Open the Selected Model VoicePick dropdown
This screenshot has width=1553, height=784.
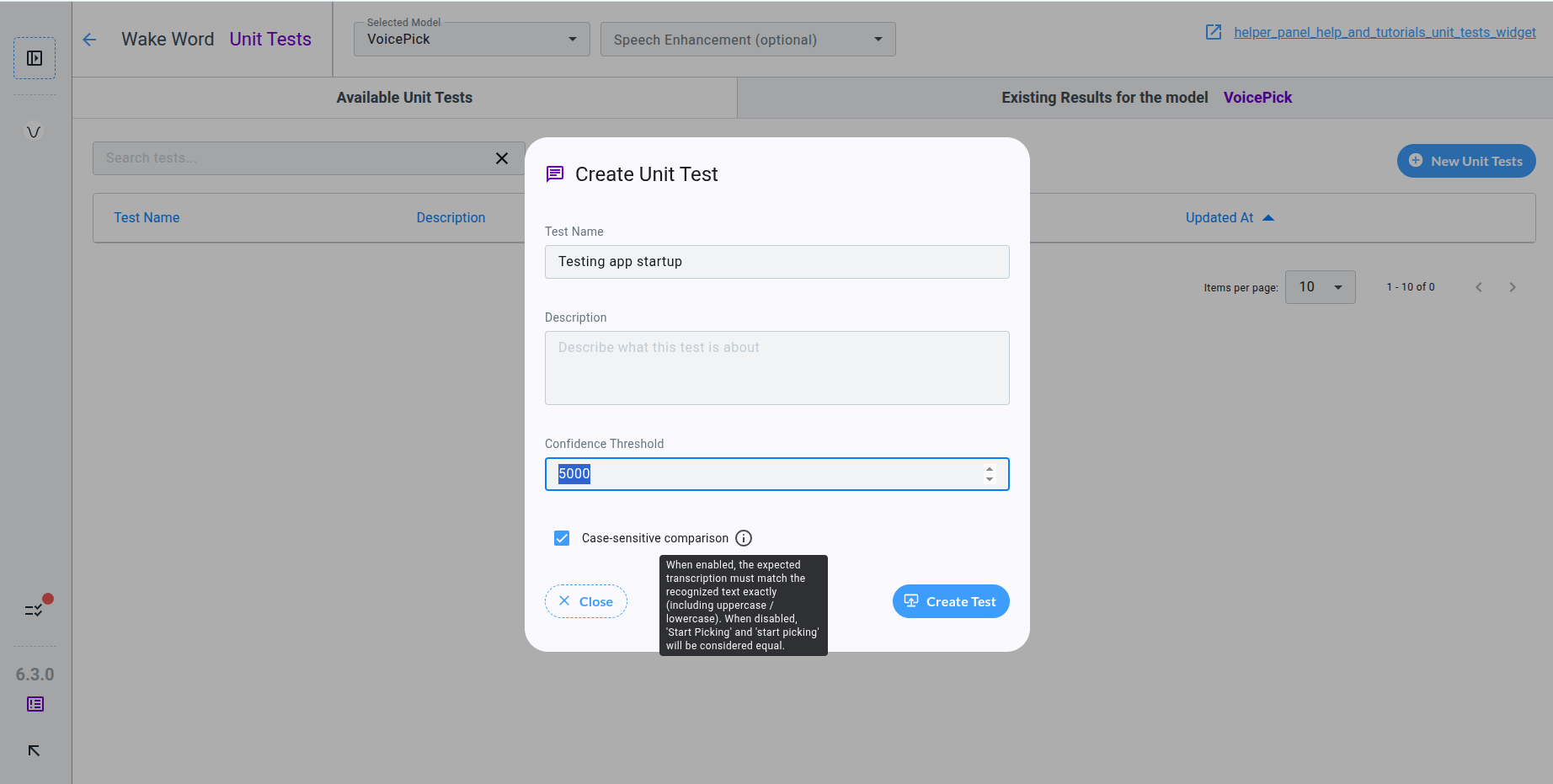[472, 39]
